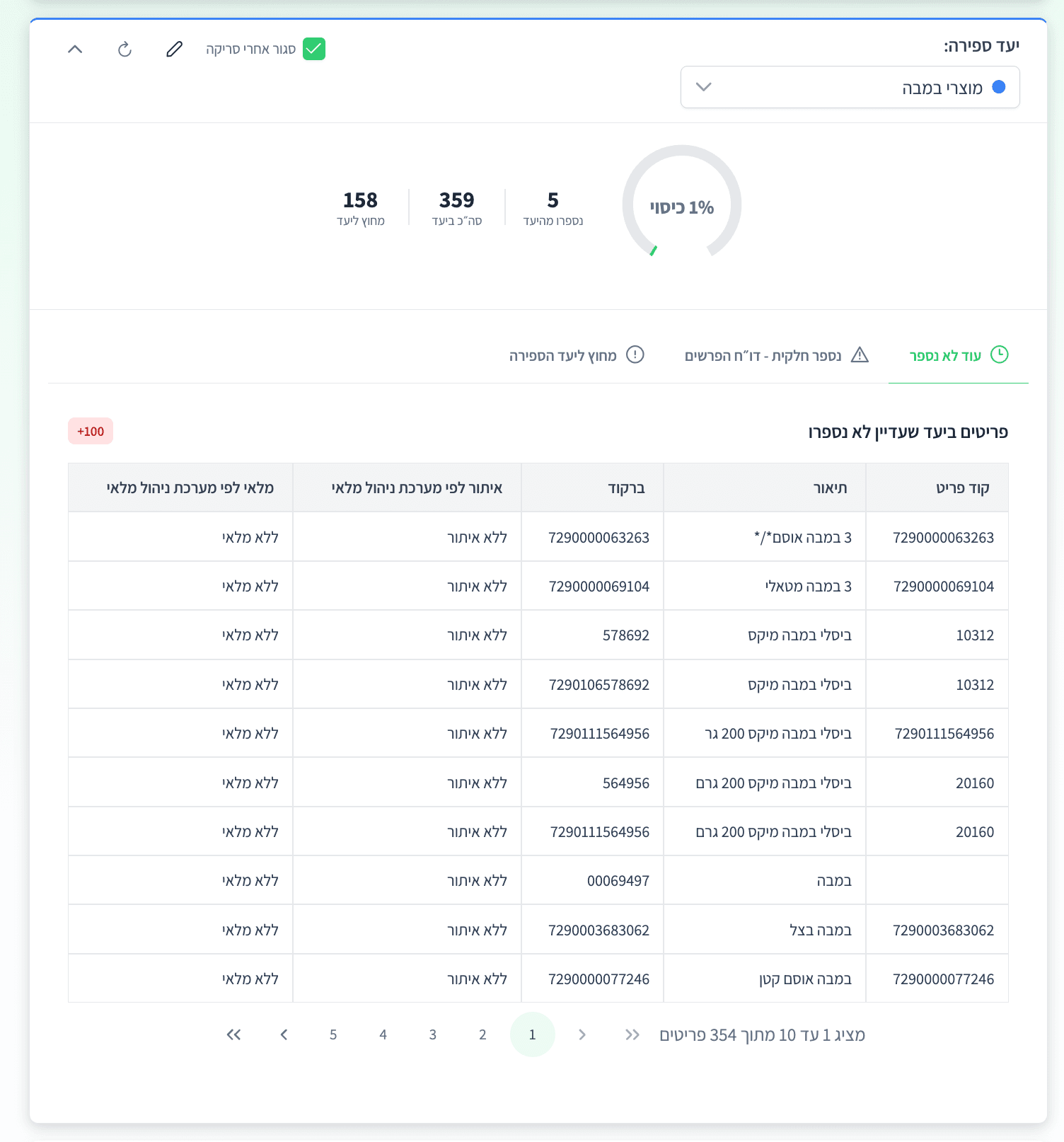Click barcode cell 7290106578692
Screen dimensions: 1064x1142
[x=598, y=685]
